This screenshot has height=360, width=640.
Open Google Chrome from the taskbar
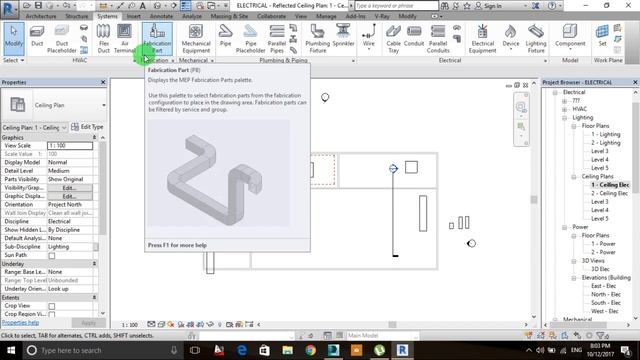pos(311,350)
